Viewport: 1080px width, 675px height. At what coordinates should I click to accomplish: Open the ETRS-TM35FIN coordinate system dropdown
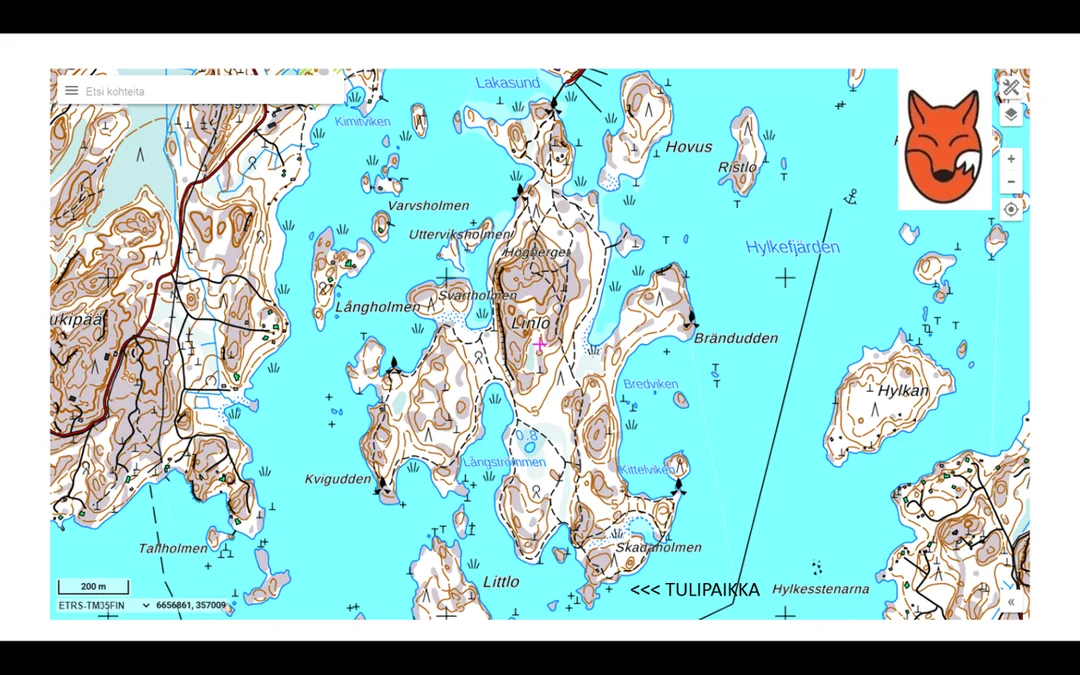[104, 606]
